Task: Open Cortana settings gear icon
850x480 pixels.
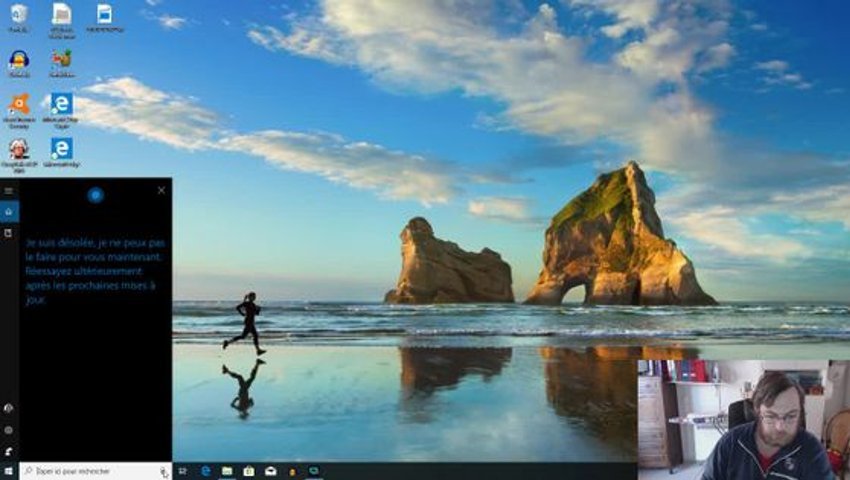Action: tap(9, 430)
